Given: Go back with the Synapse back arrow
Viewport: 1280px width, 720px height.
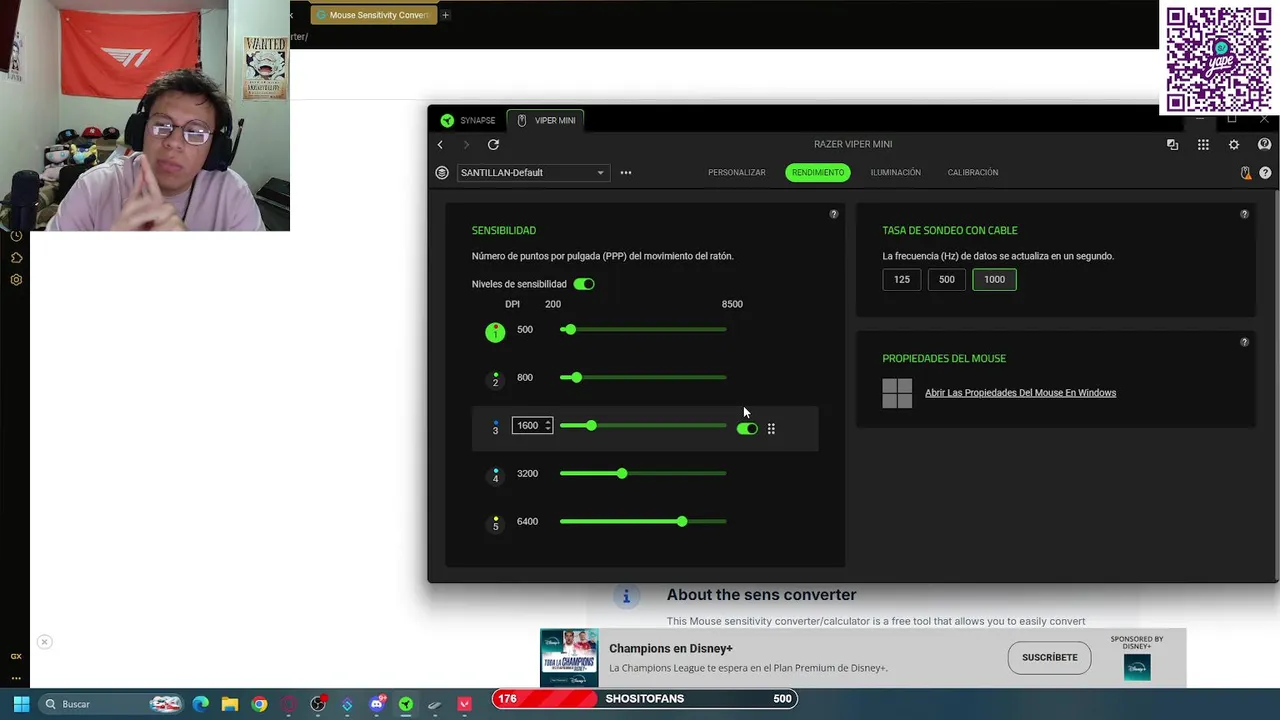Looking at the screenshot, I should tap(440, 145).
